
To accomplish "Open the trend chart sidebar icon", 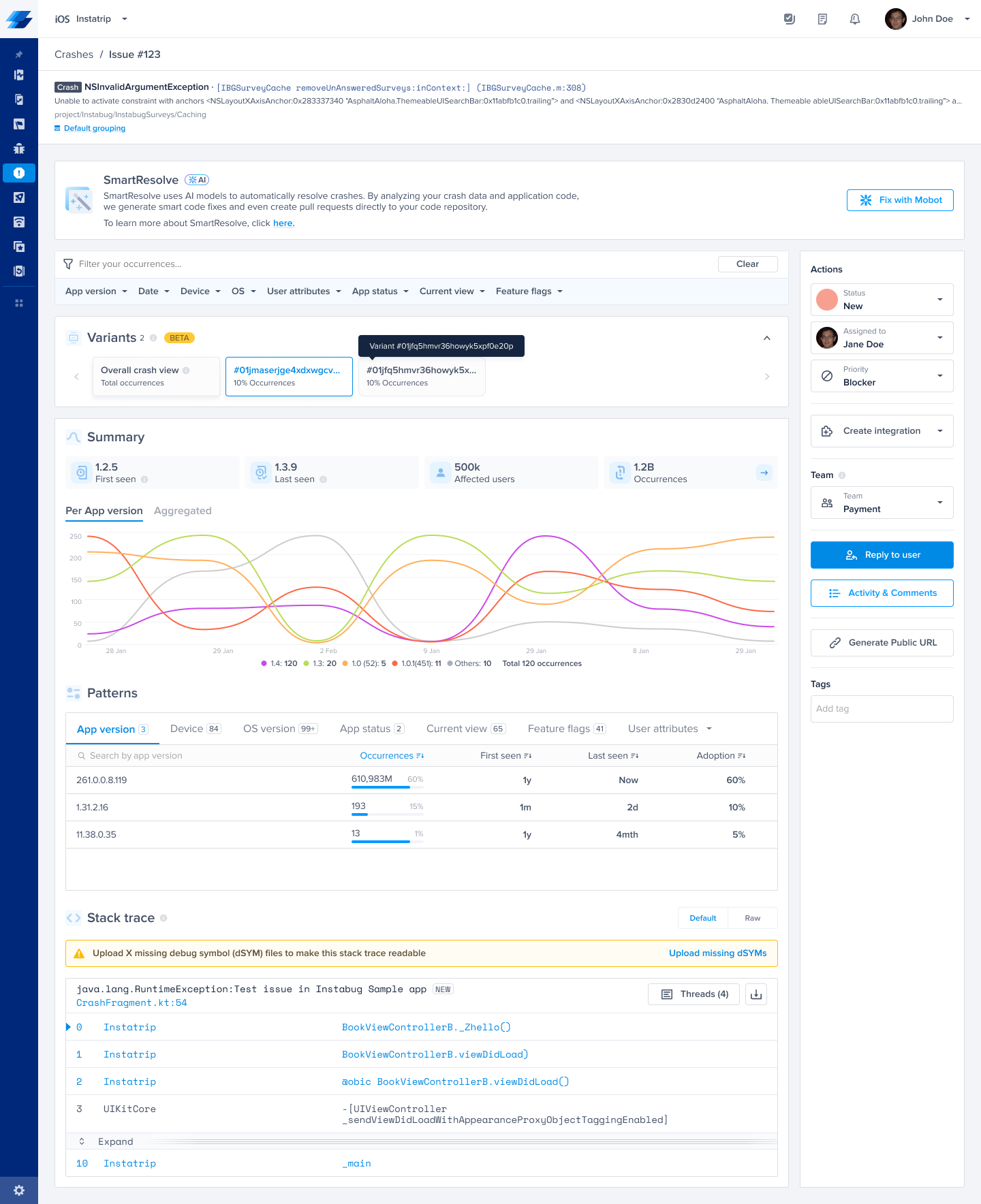I will (19, 99).
